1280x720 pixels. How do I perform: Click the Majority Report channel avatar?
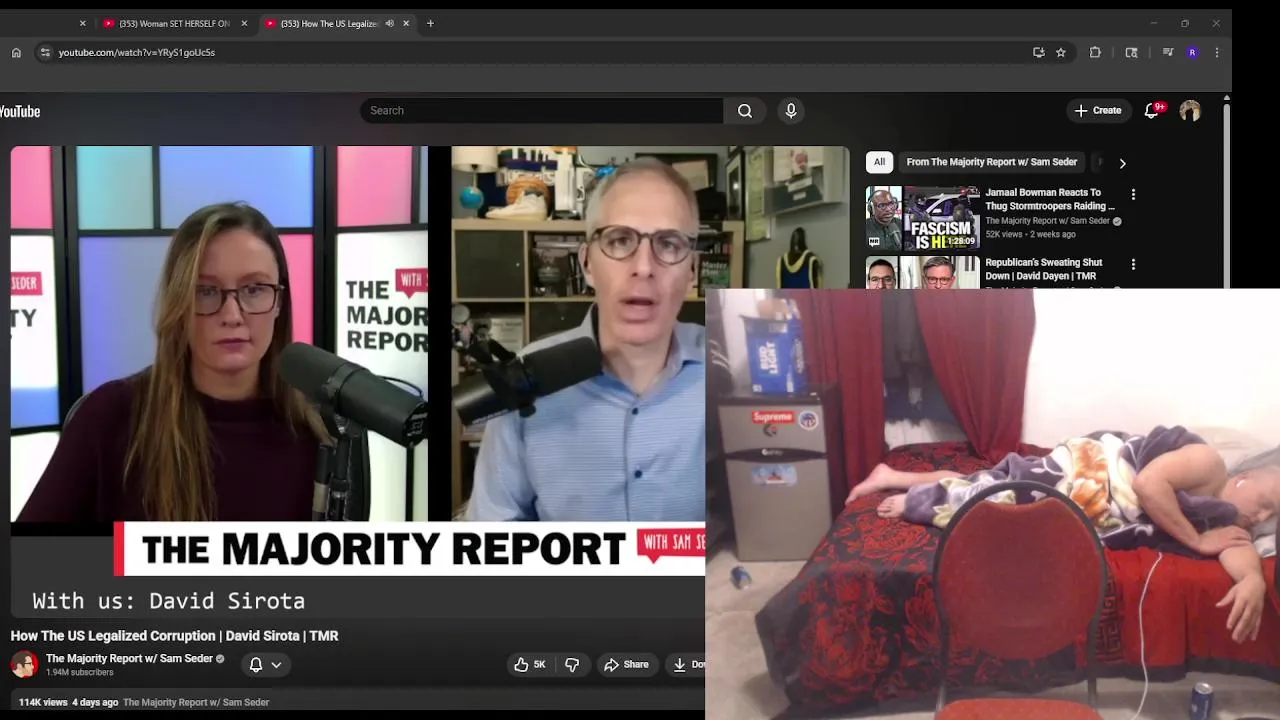[24, 664]
